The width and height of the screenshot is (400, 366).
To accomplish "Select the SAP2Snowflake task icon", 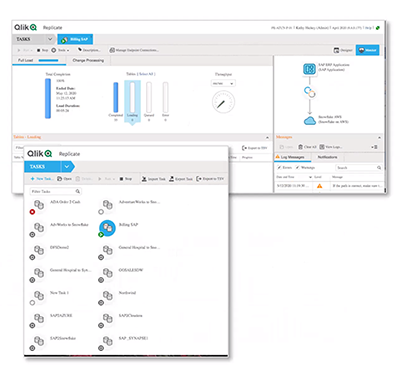I will [39, 341].
